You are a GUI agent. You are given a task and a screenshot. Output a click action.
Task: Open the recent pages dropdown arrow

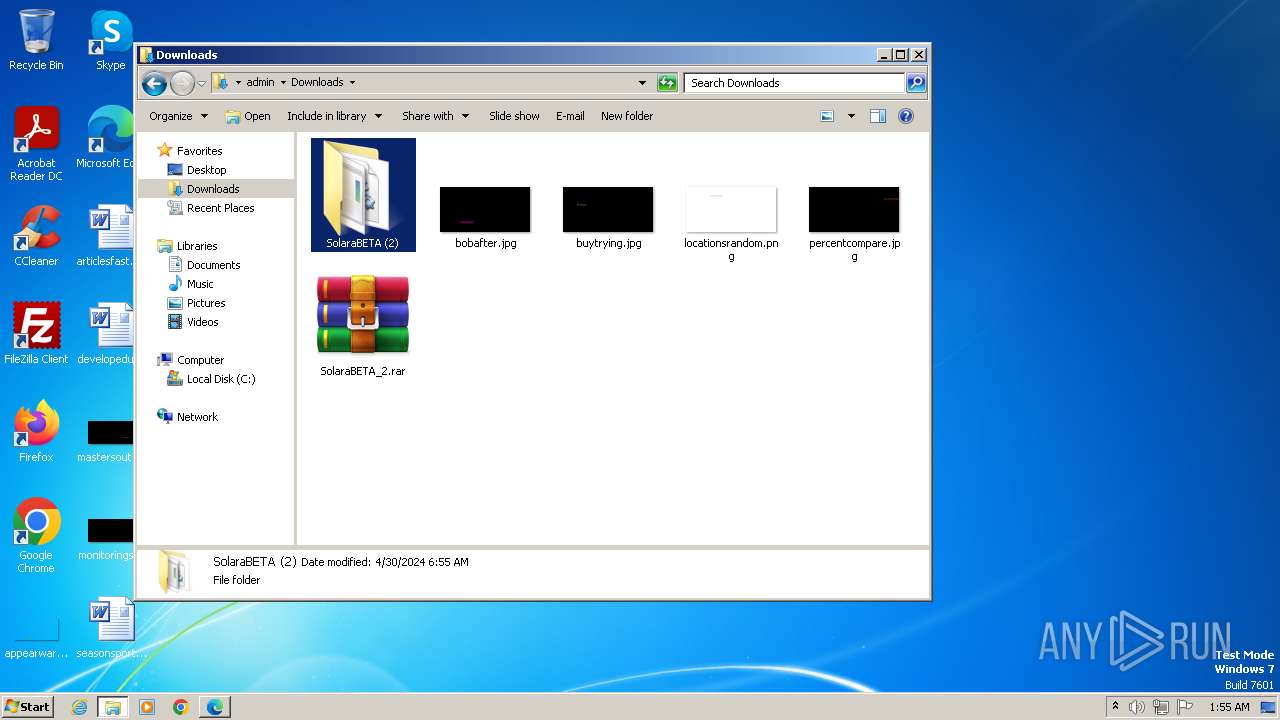click(x=202, y=83)
